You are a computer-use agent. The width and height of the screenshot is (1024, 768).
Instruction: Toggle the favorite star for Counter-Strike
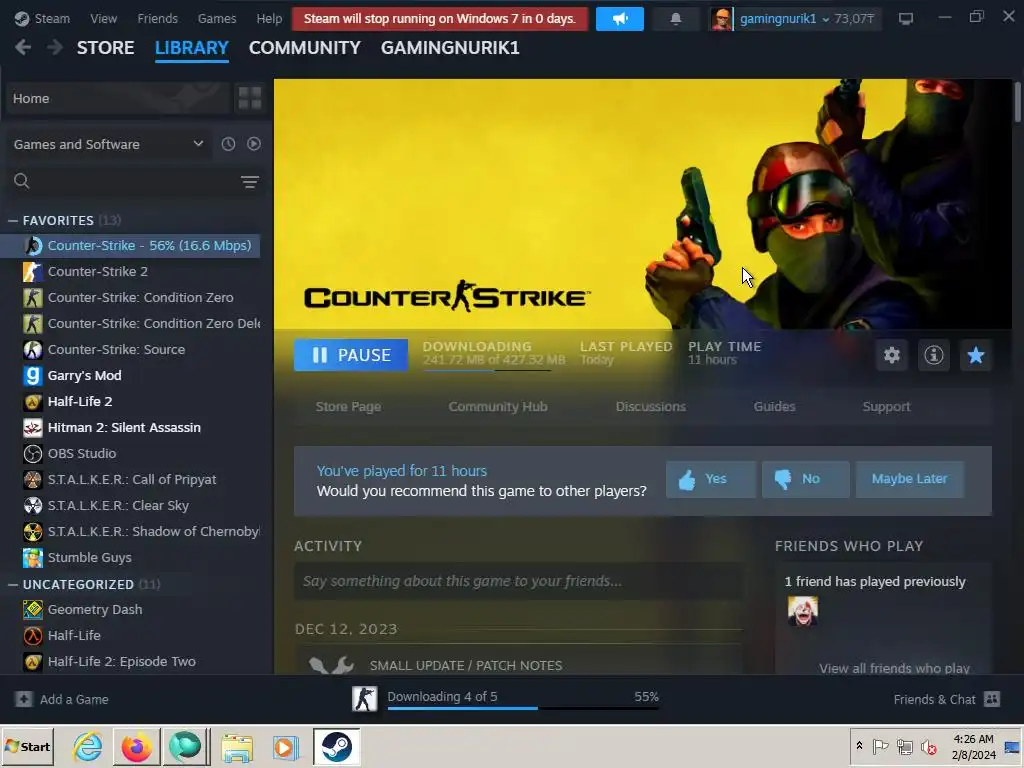(975, 355)
